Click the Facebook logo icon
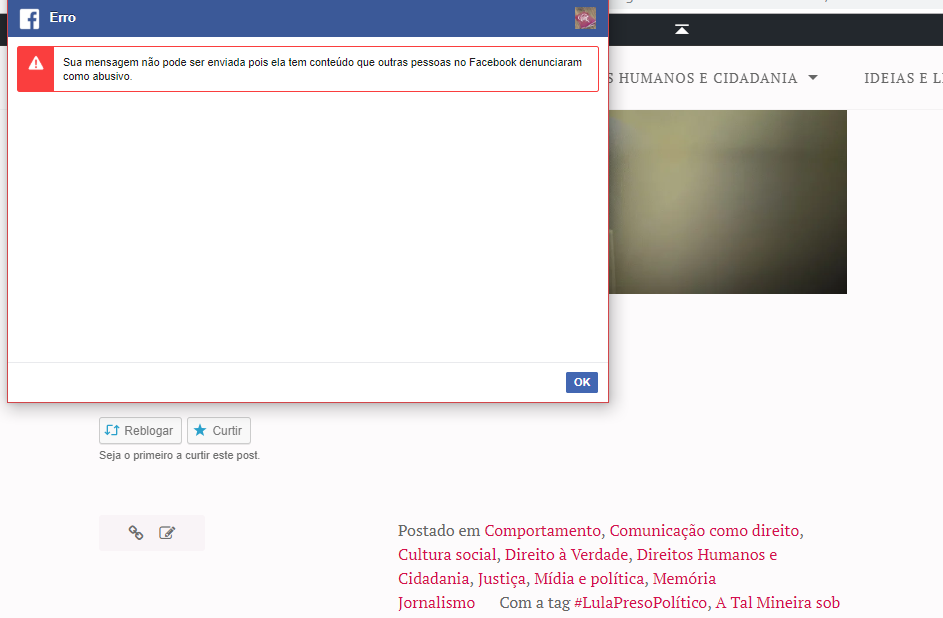Image resolution: width=943 pixels, height=618 pixels. coord(29,18)
